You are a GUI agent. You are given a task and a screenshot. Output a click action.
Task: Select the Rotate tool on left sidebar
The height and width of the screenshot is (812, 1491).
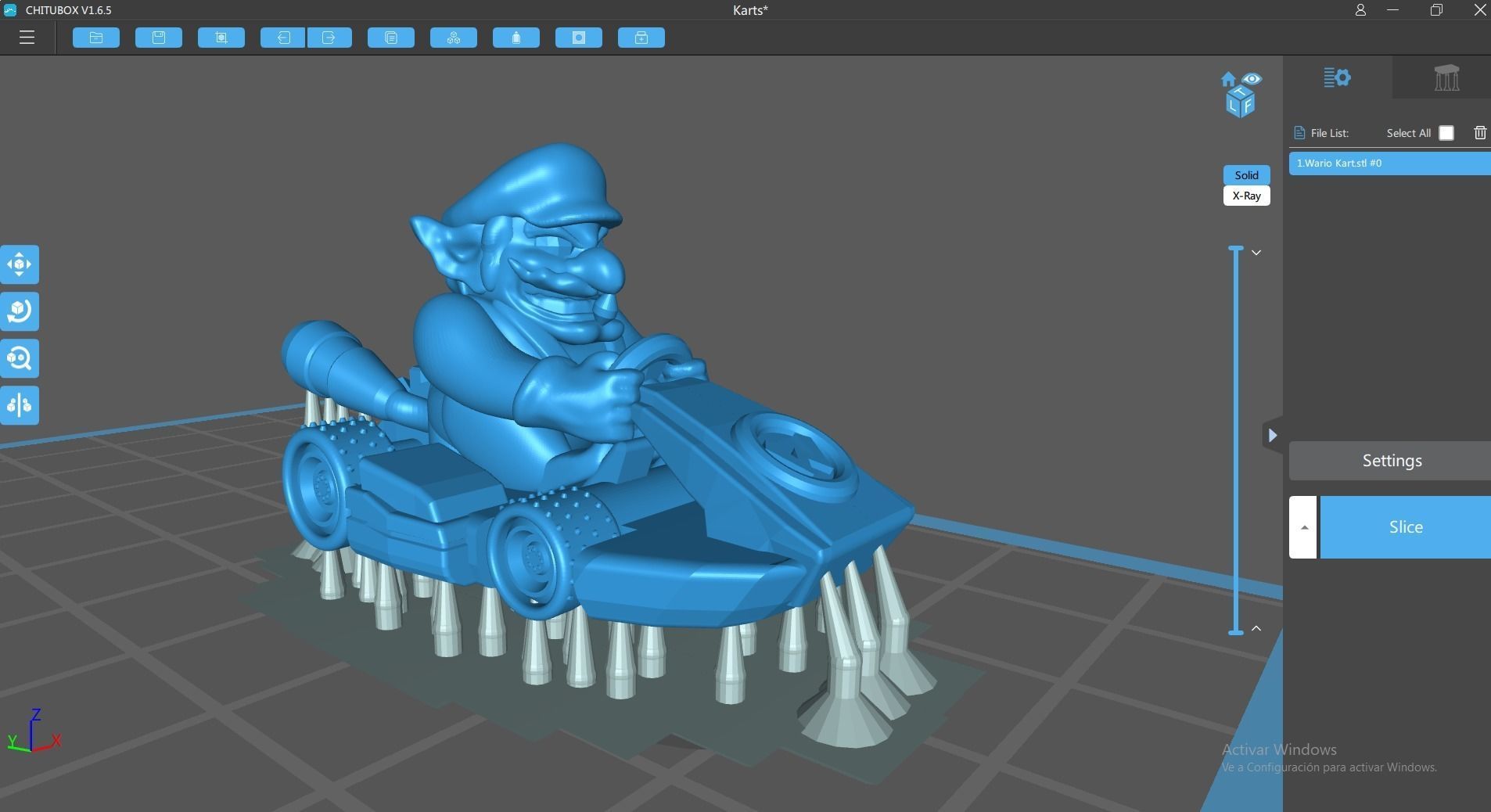tap(20, 311)
